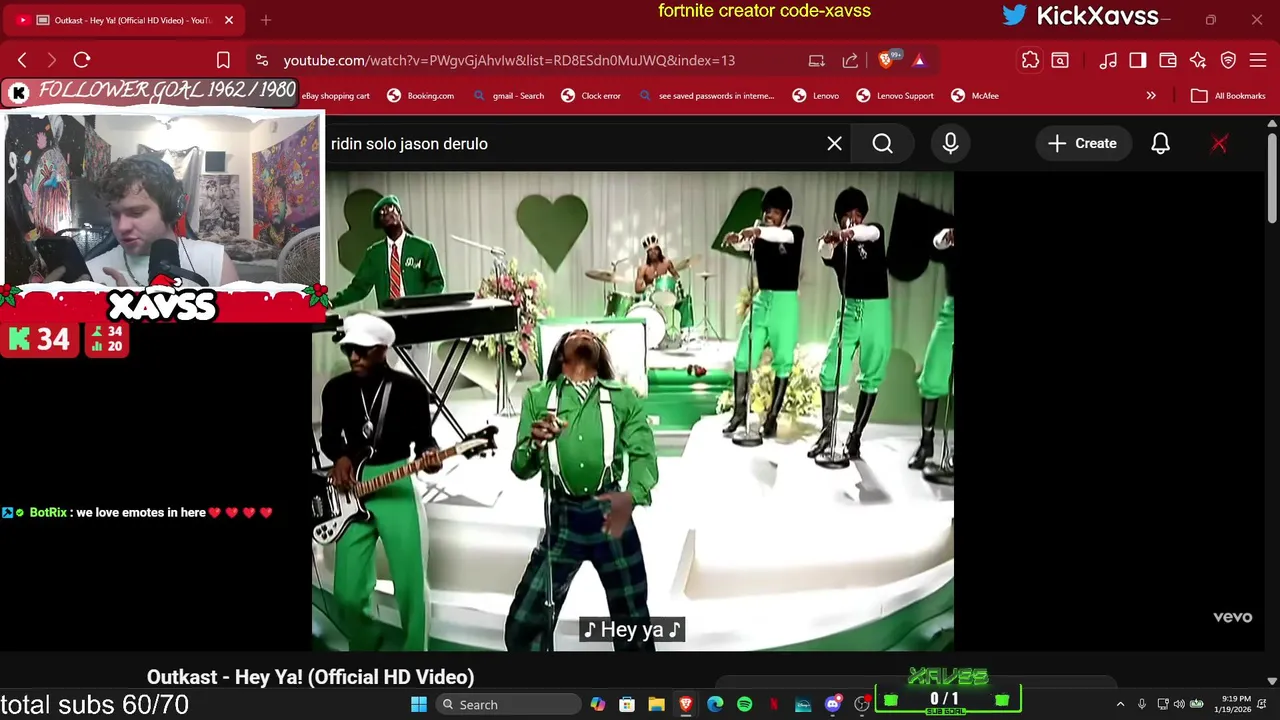This screenshot has height=720, width=1280.
Task: Click the YouTube search field text
Action: [409, 143]
